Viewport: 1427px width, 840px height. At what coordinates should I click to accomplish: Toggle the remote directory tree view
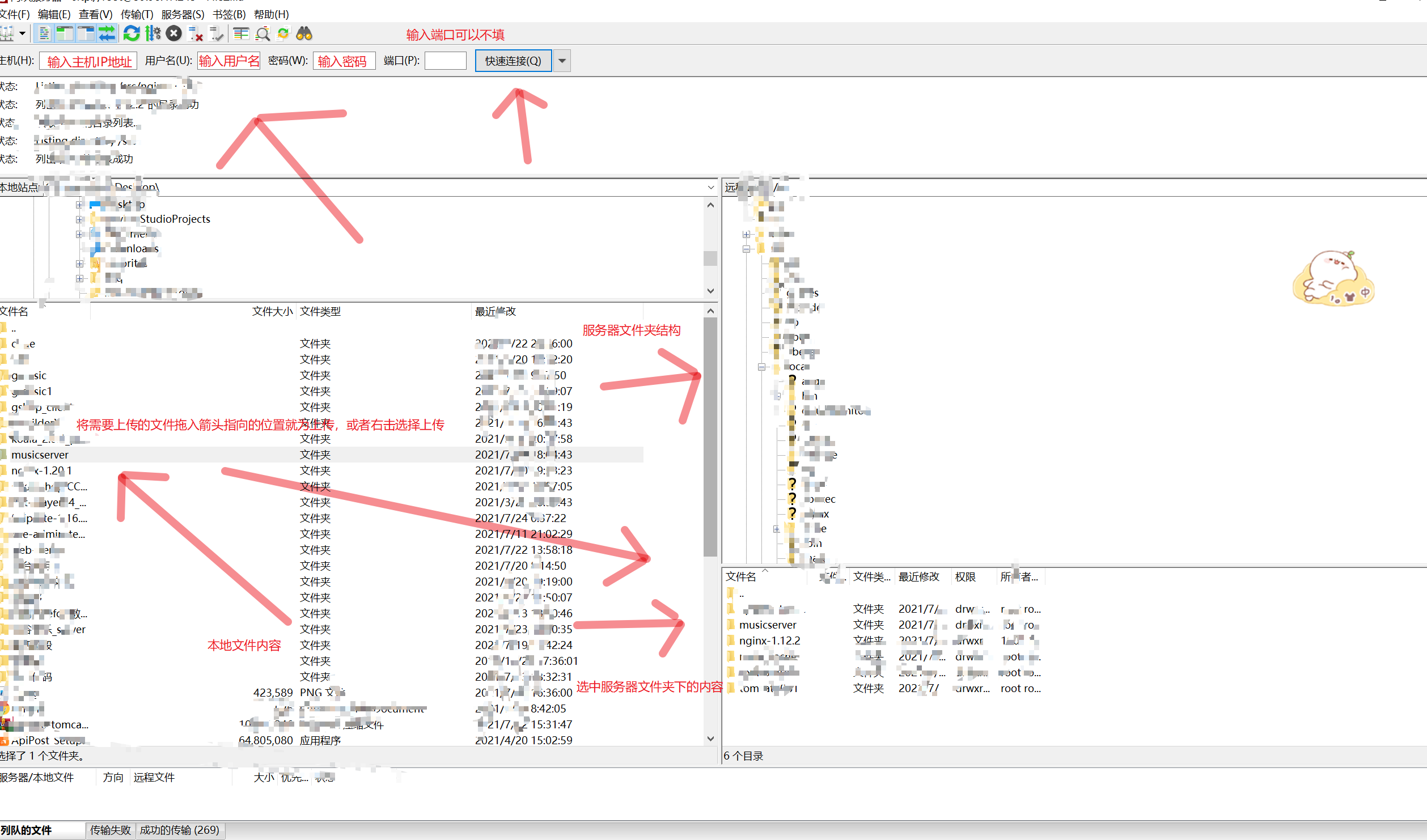[85, 33]
